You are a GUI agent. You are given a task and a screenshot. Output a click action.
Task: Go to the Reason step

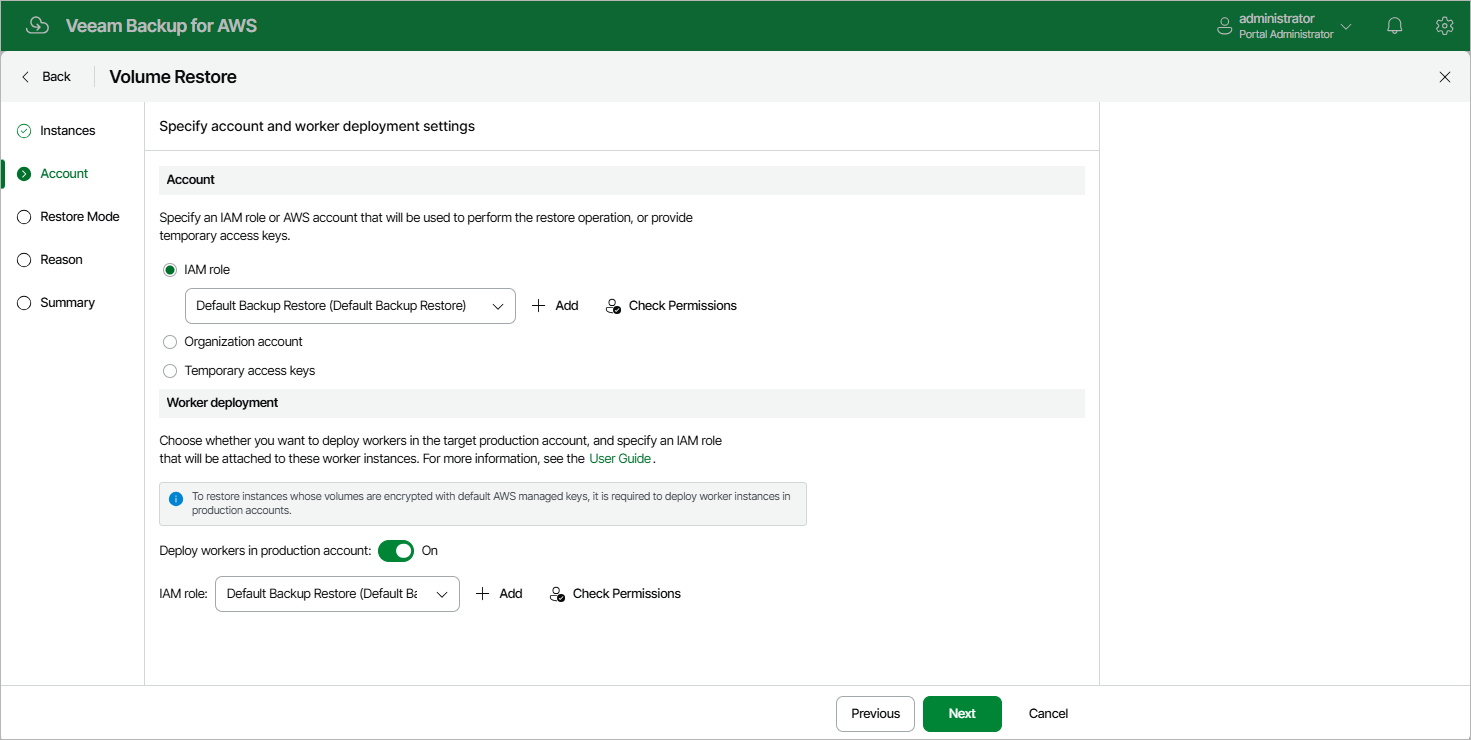[x=61, y=260]
